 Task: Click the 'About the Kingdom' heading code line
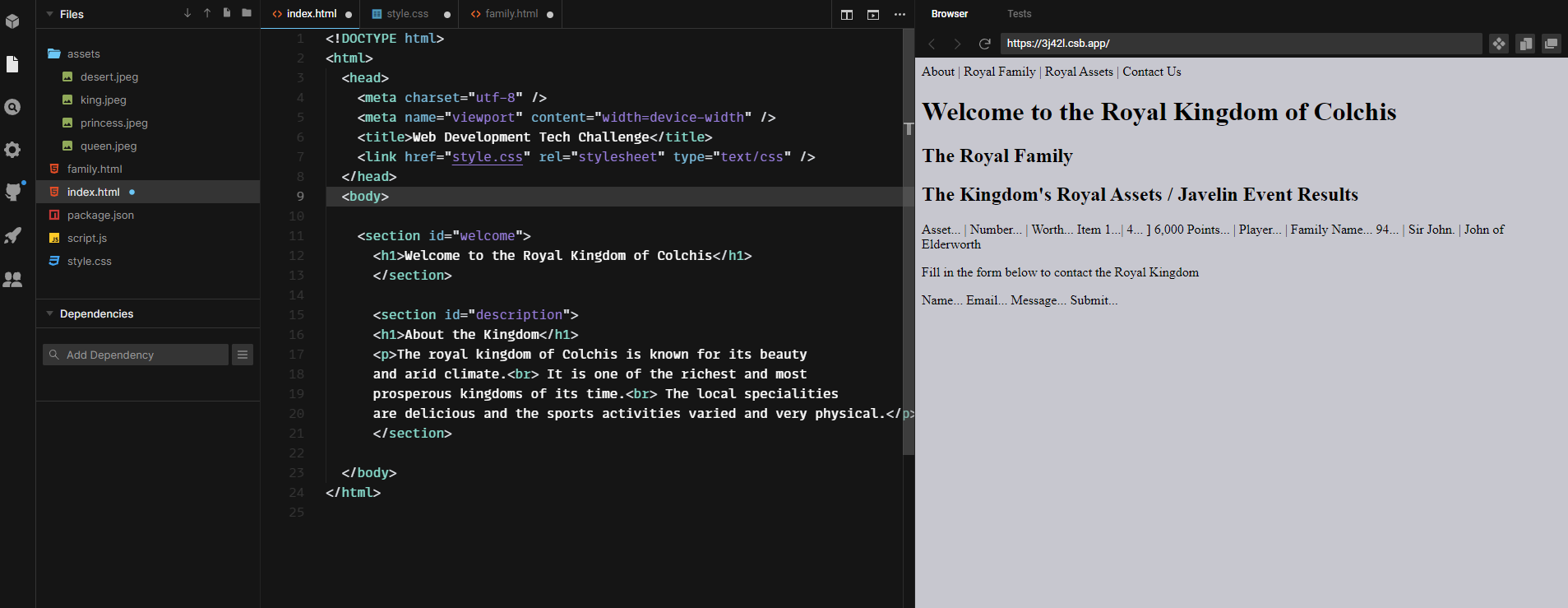point(475,334)
